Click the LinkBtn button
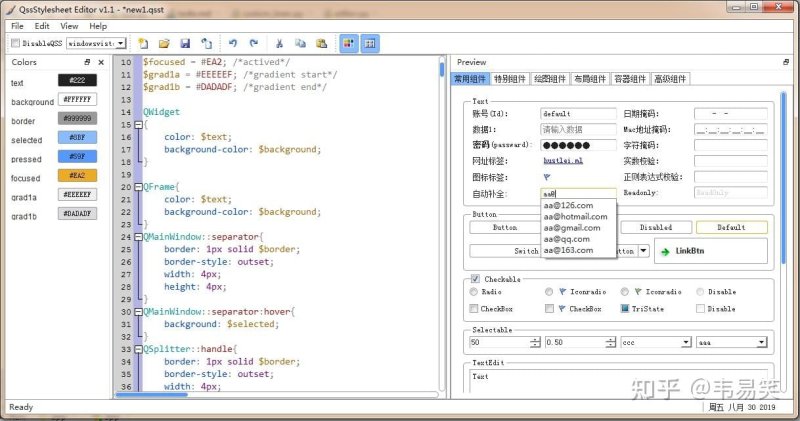Viewport: 800px width, 421px height. point(711,251)
